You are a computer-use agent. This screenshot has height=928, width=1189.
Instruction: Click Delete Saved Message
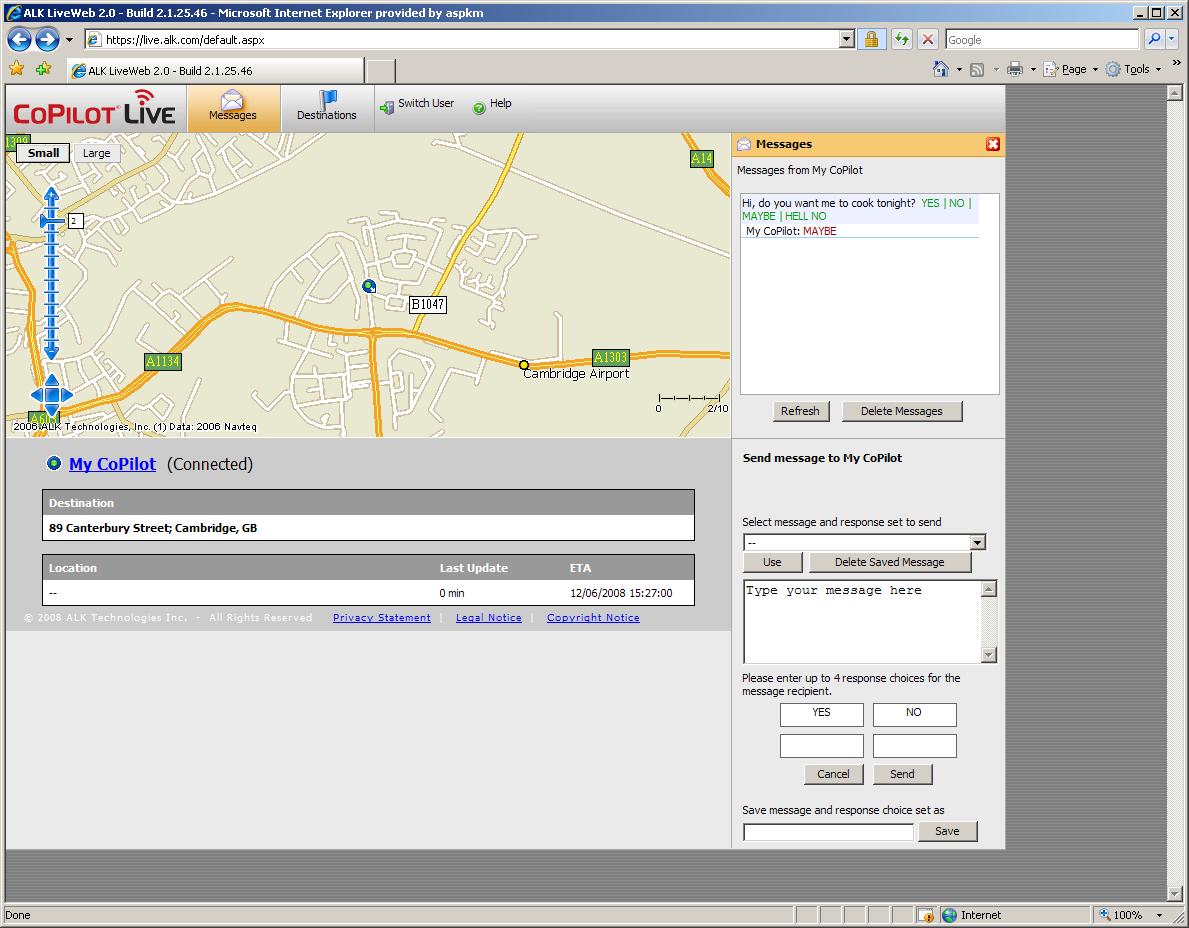(889, 562)
